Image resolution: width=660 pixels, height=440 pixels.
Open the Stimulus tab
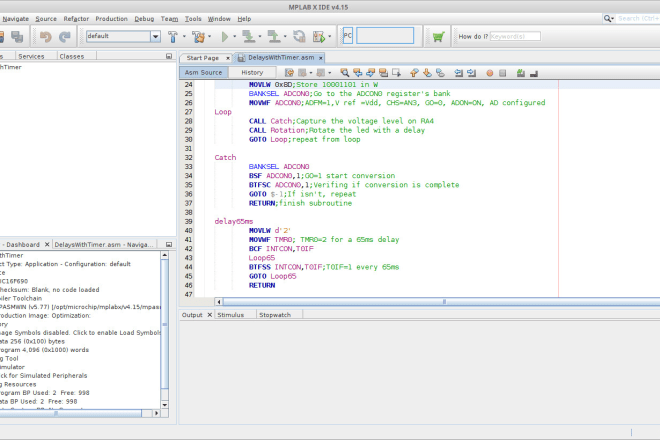point(231,315)
